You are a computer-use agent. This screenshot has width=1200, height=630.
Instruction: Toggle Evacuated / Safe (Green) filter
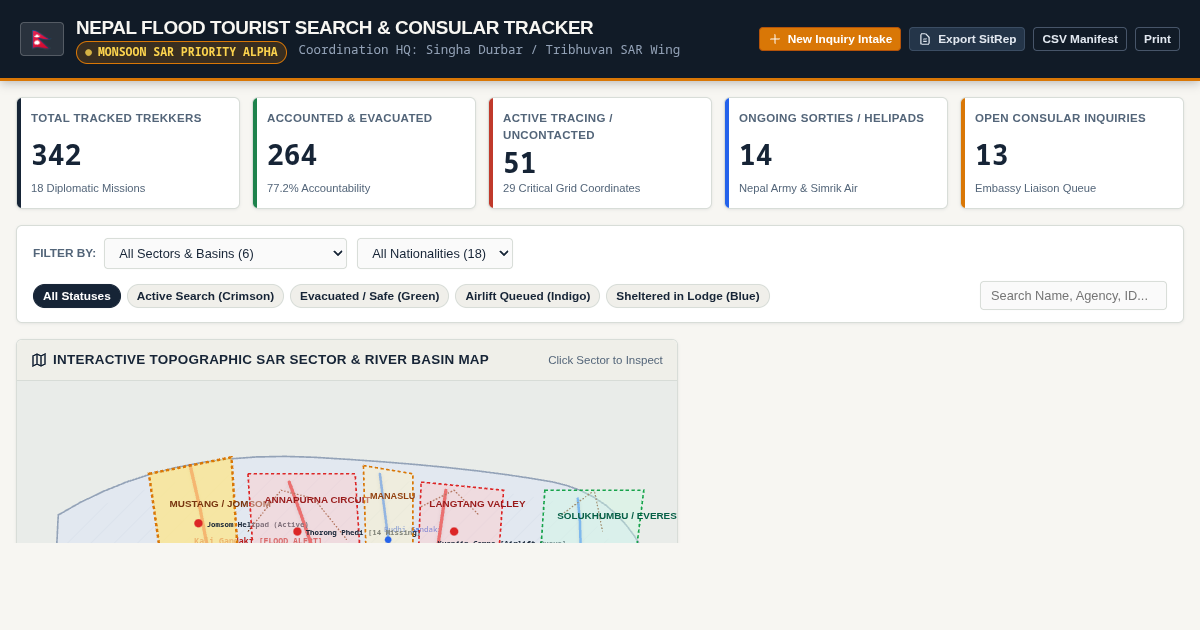tap(369, 296)
